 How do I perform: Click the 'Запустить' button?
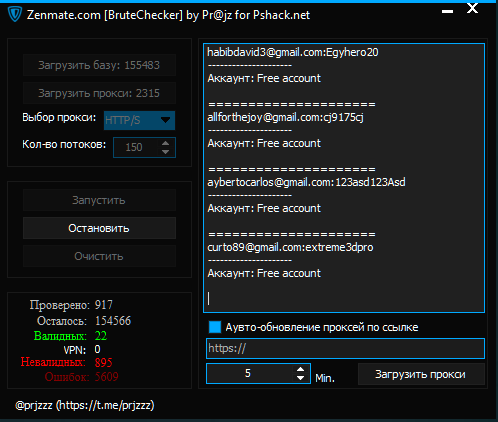click(x=99, y=200)
